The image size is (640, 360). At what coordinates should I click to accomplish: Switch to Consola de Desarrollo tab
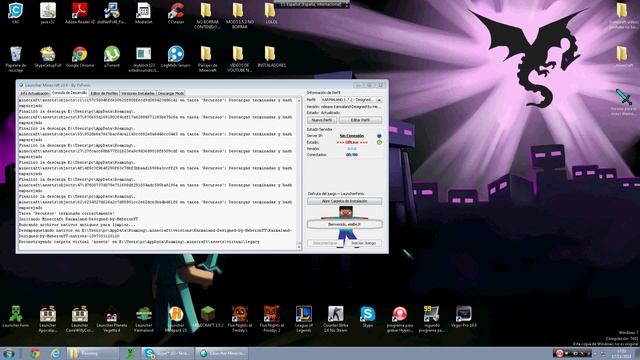tap(69, 93)
